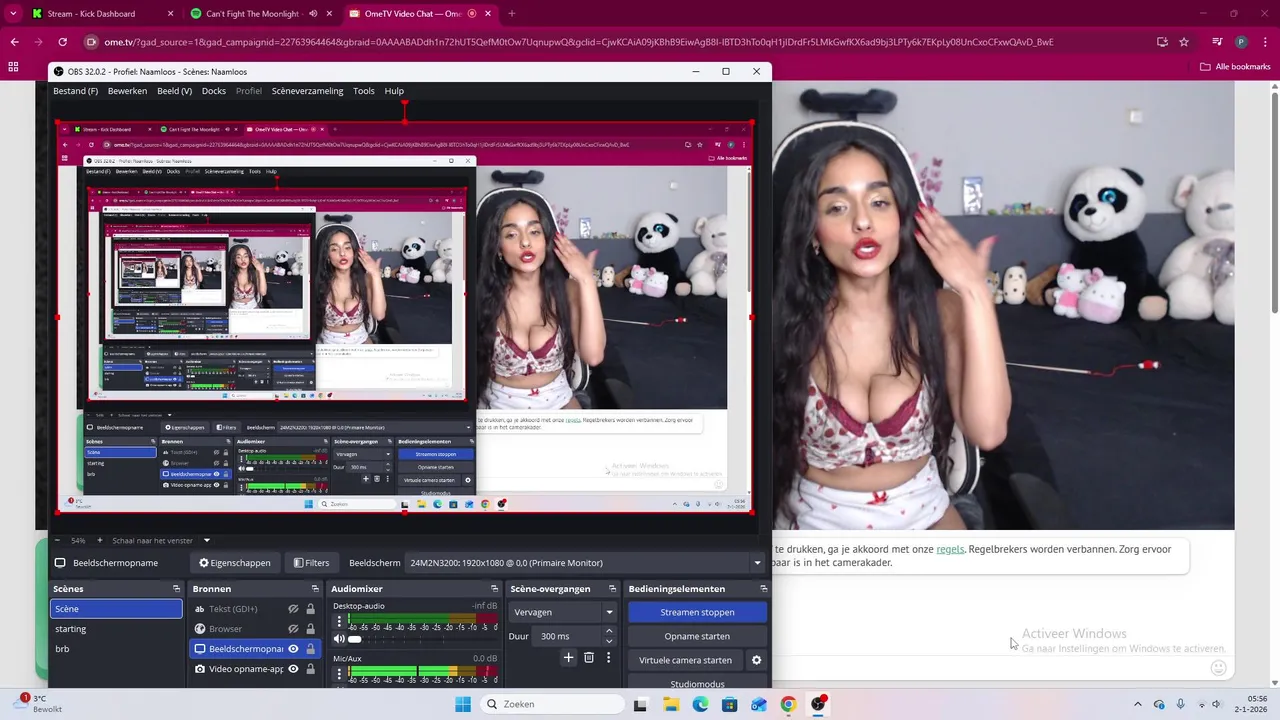
Task: Open Scèneverzameling menu
Action: coord(307,91)
